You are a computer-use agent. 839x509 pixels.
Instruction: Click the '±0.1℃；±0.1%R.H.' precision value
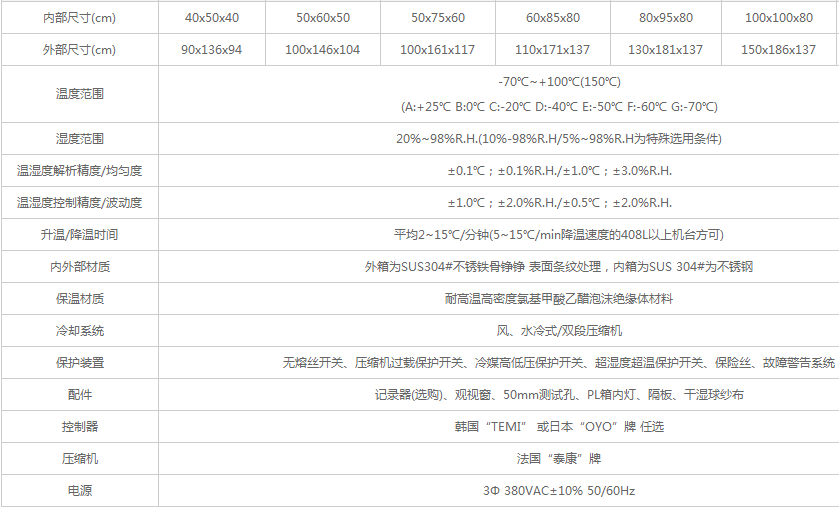560,171
